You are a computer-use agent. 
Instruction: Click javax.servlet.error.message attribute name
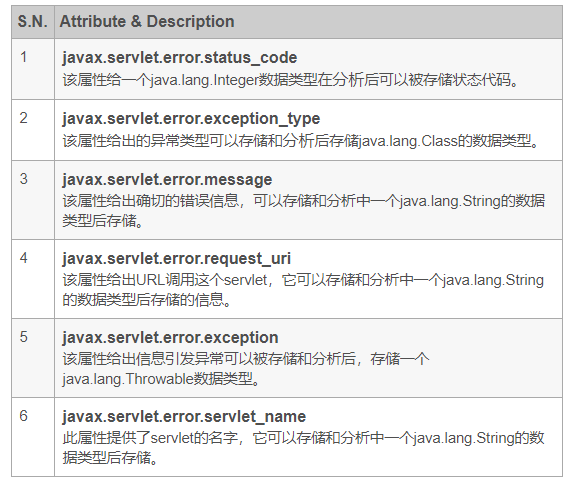click(x=167, y=179)
